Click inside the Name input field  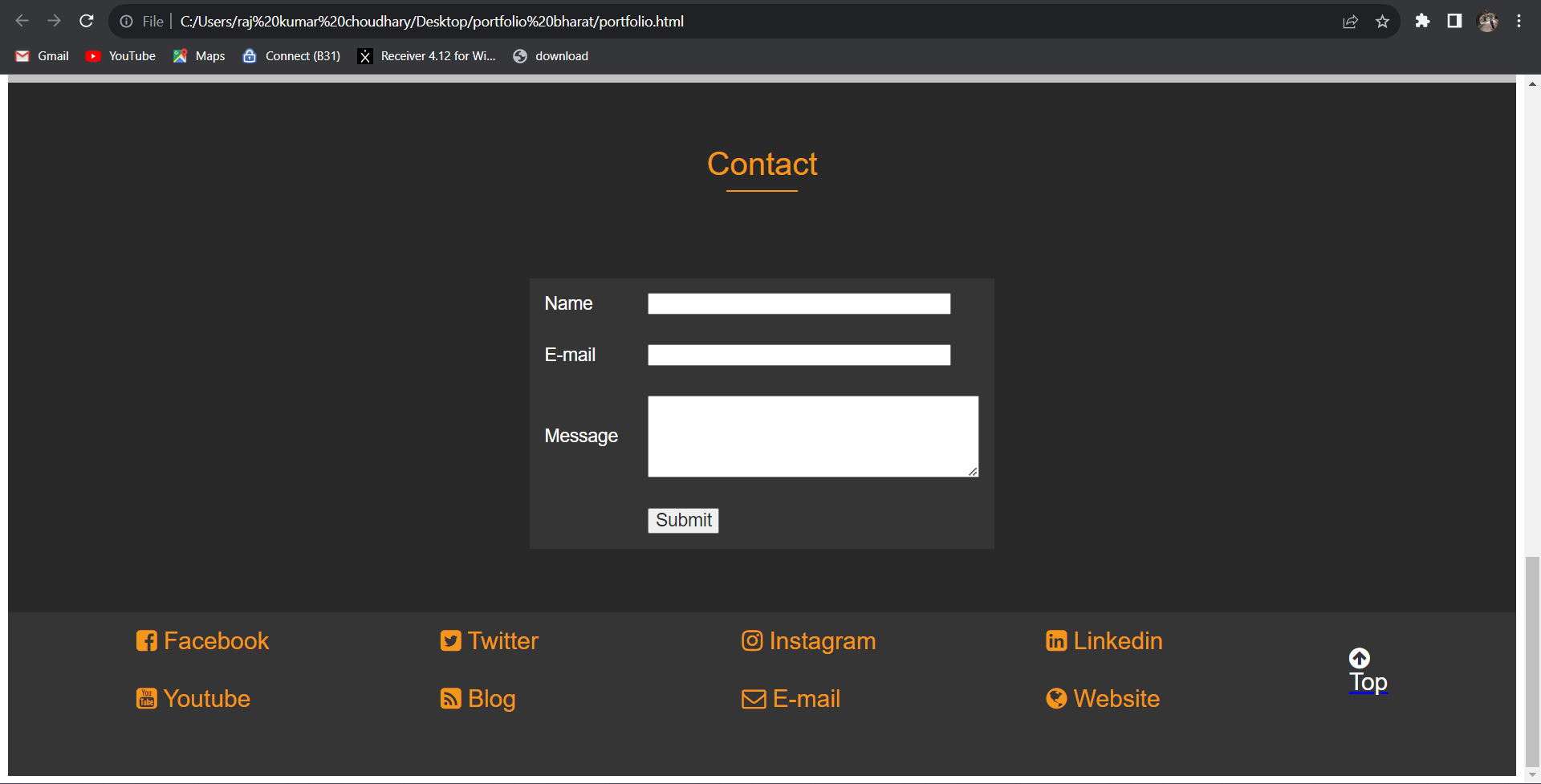tap(798, 303)
